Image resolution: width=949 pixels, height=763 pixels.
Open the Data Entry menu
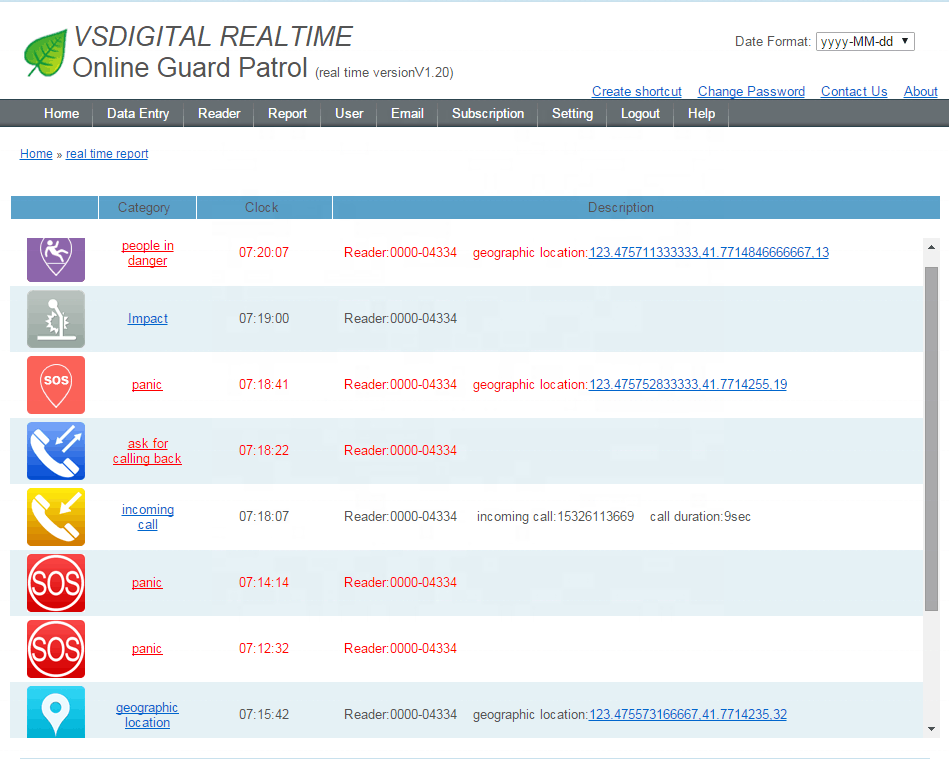click(138, 114)
